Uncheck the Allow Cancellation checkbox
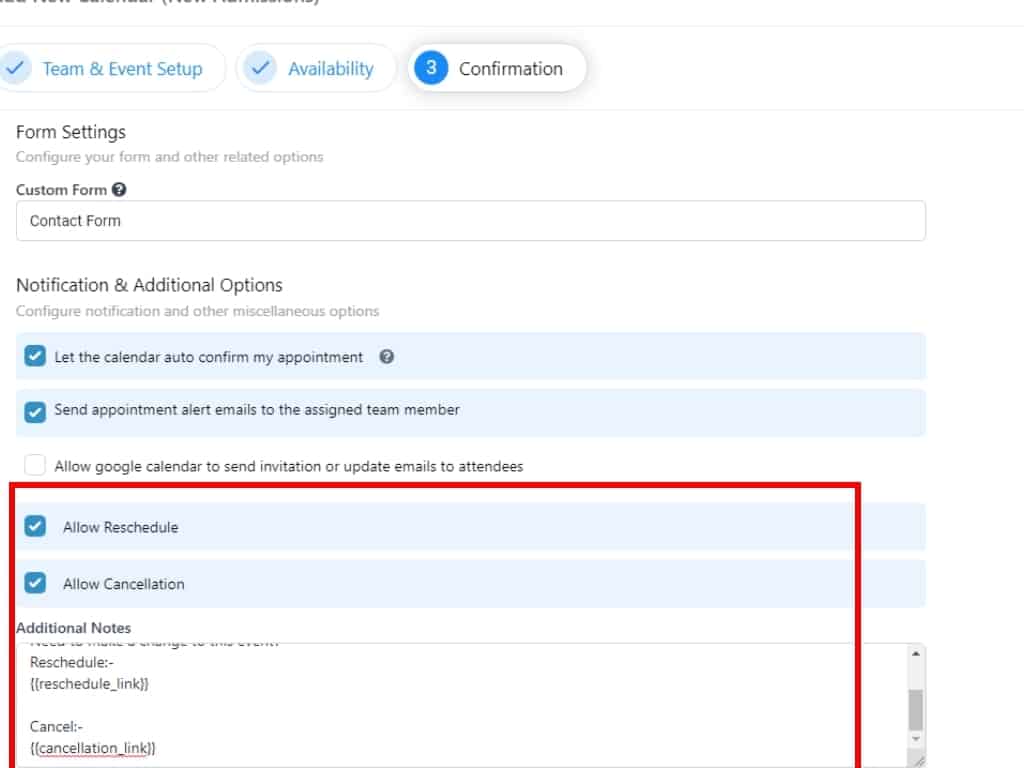This screenshot has width=1024, height=768. click(x=36, y=583)
